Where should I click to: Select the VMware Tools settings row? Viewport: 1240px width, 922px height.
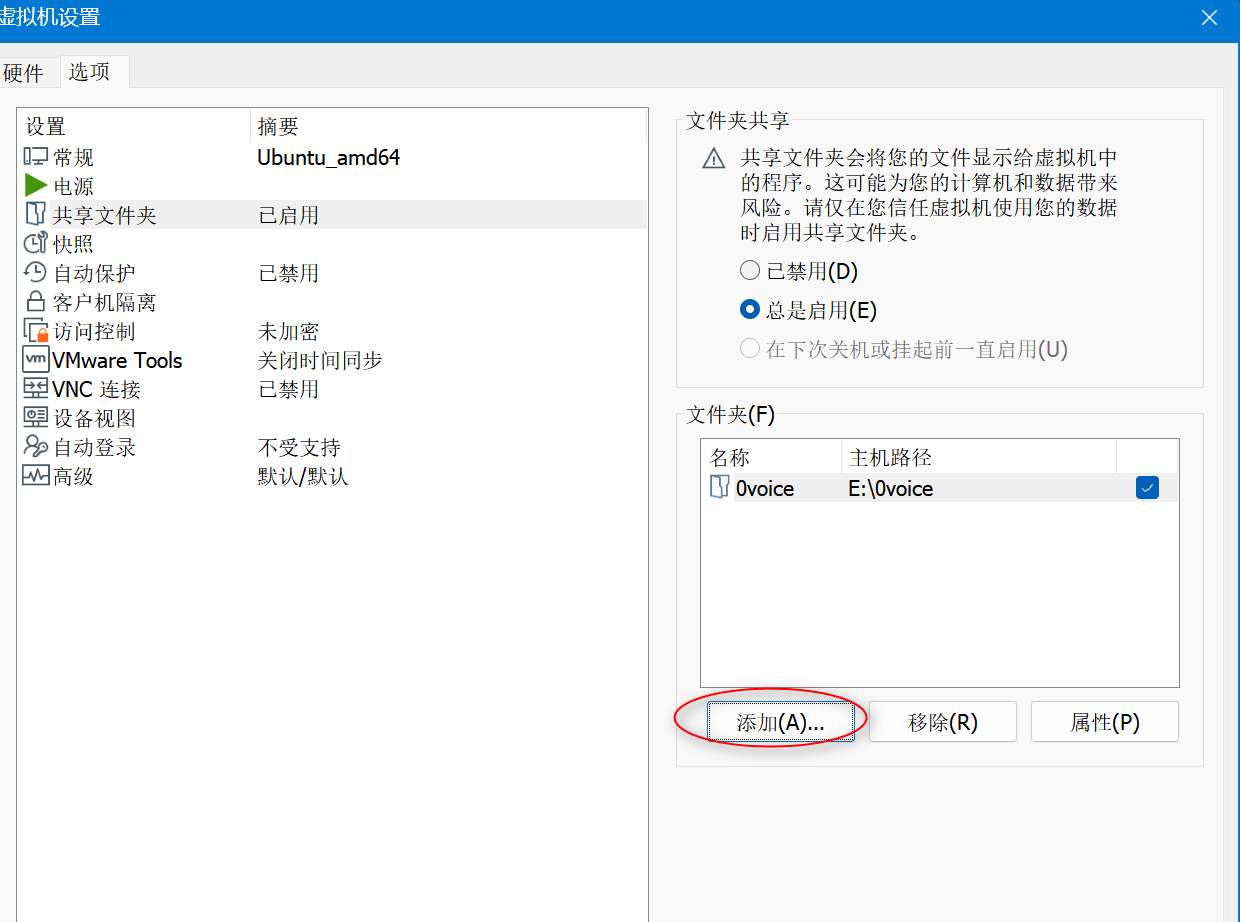pyautogui.click(x=333, y=360)
